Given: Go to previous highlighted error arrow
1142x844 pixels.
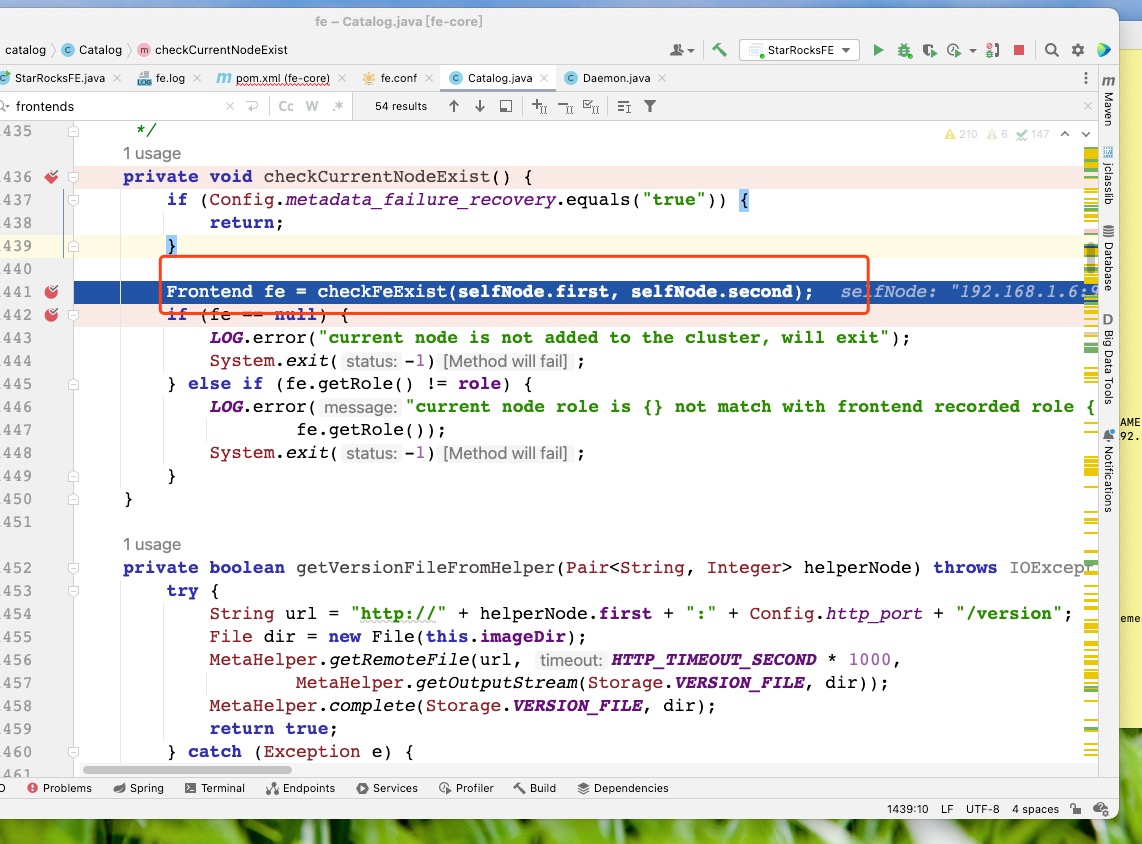Looking at the screenshot, I should [1065, 134].
